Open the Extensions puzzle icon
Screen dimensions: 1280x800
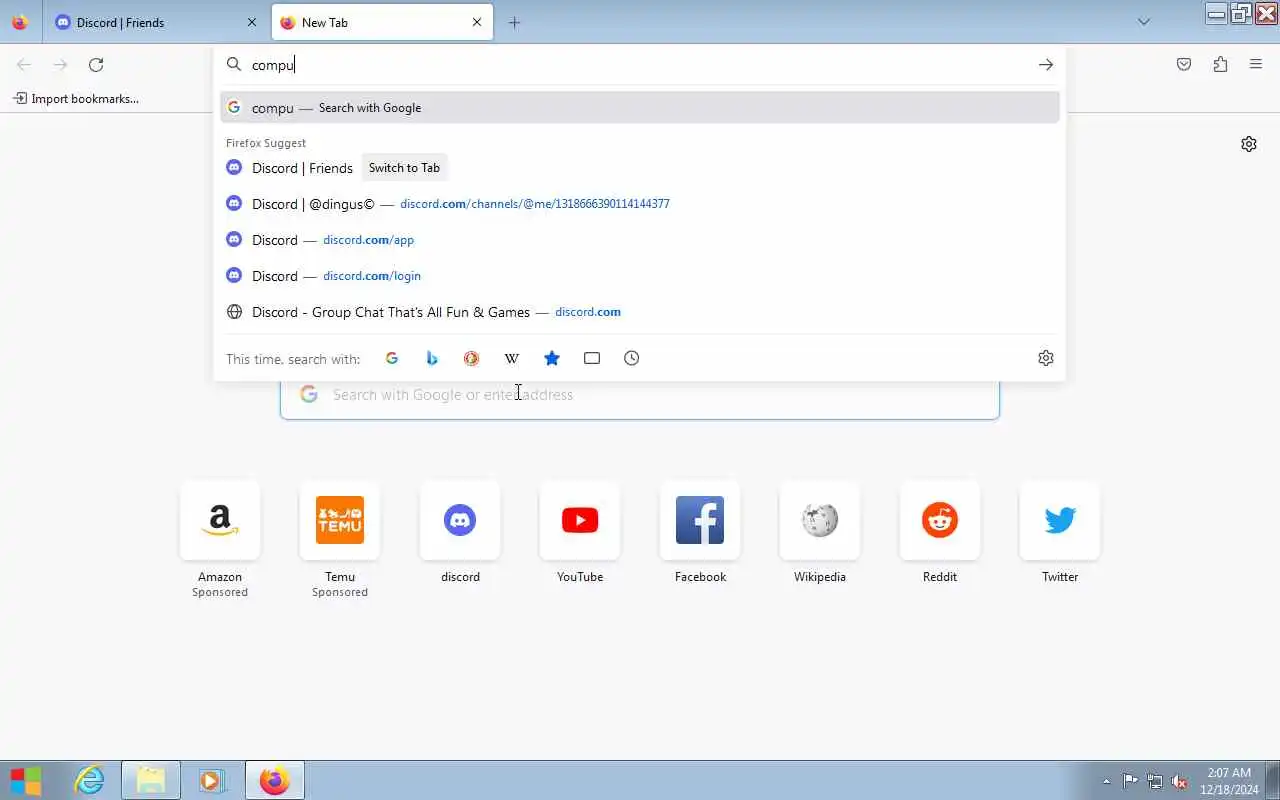tap(1220, 65)
